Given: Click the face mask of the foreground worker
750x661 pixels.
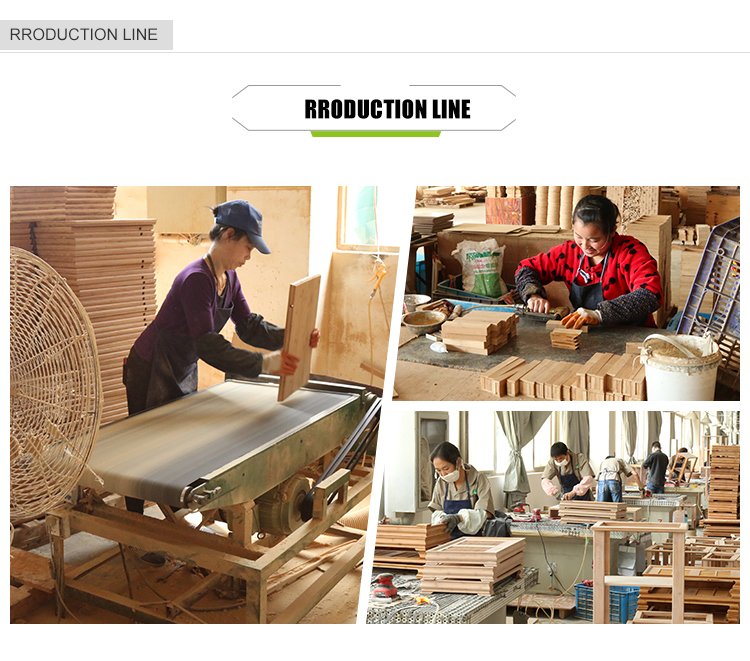Looking at the screenshot, I should (x=451, y=475).
